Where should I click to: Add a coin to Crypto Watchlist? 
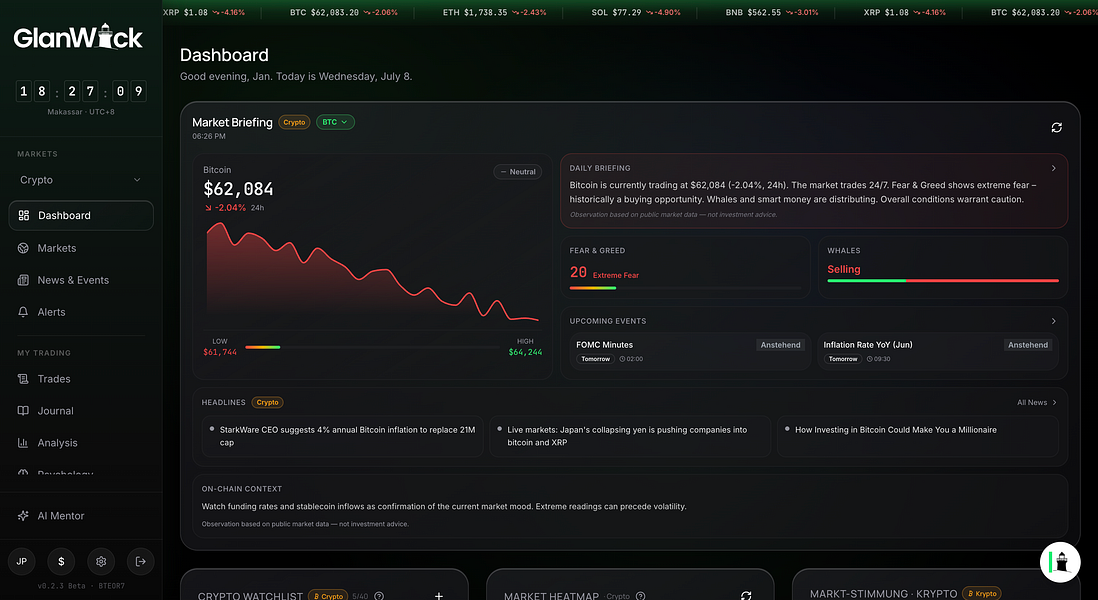(x=439, y=596)
